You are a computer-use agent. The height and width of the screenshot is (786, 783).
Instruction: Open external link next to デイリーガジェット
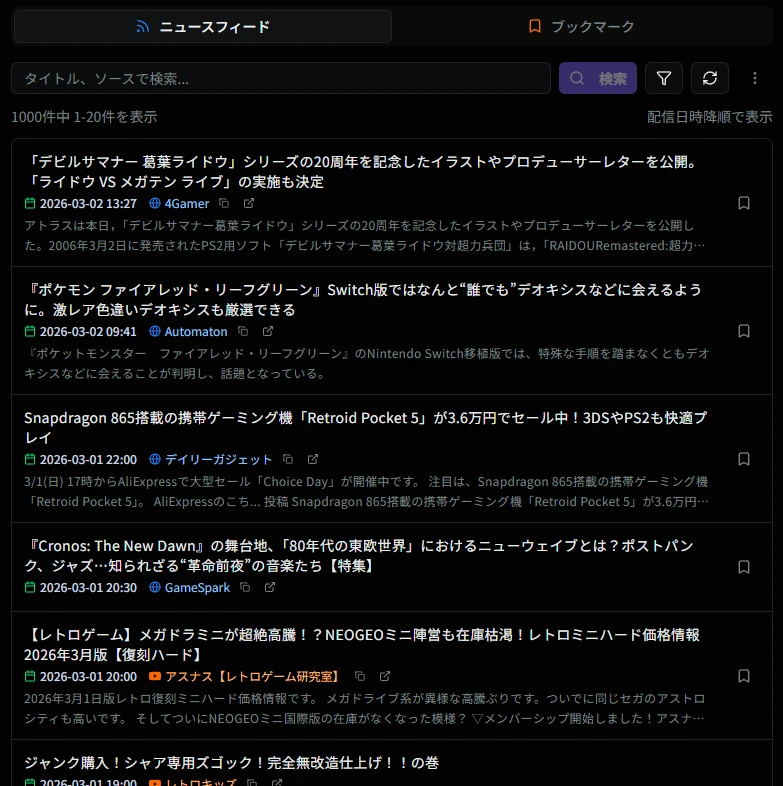pyautogui.click(x=313, y=459)
